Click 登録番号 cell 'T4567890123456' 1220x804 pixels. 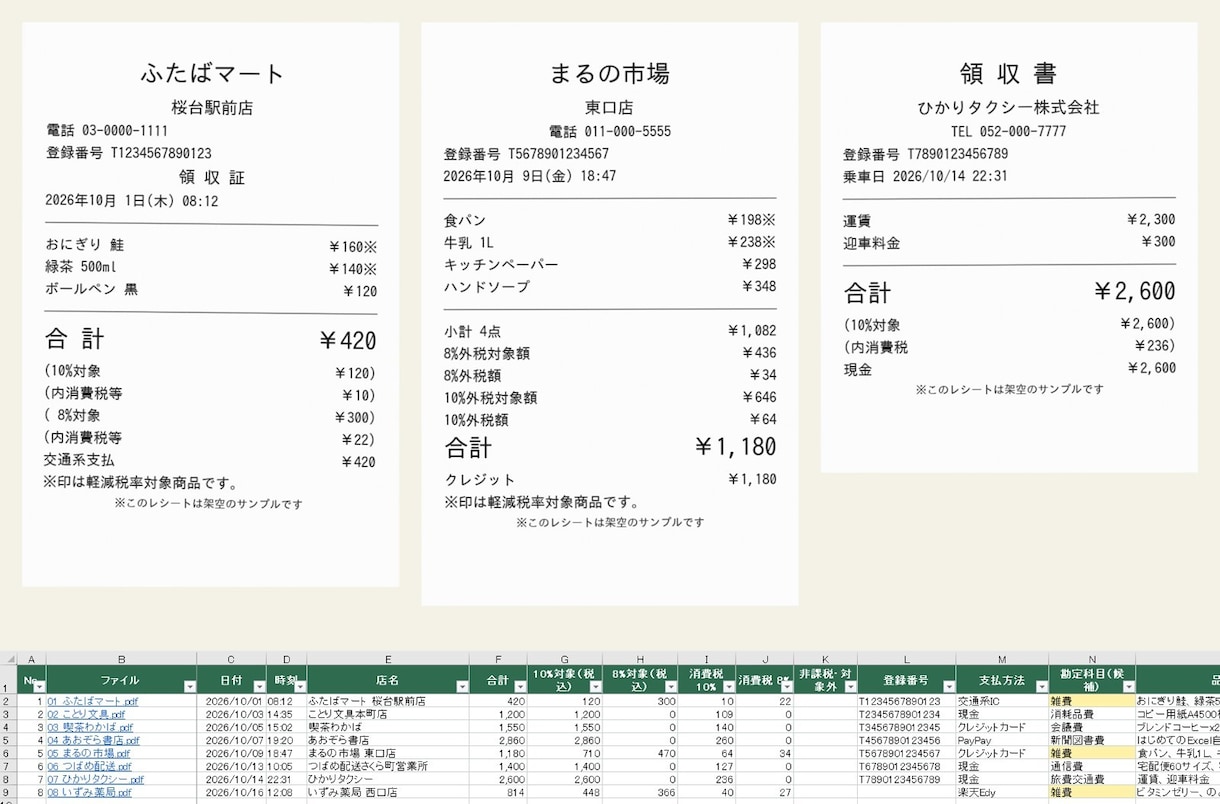(x=906, y=741)
